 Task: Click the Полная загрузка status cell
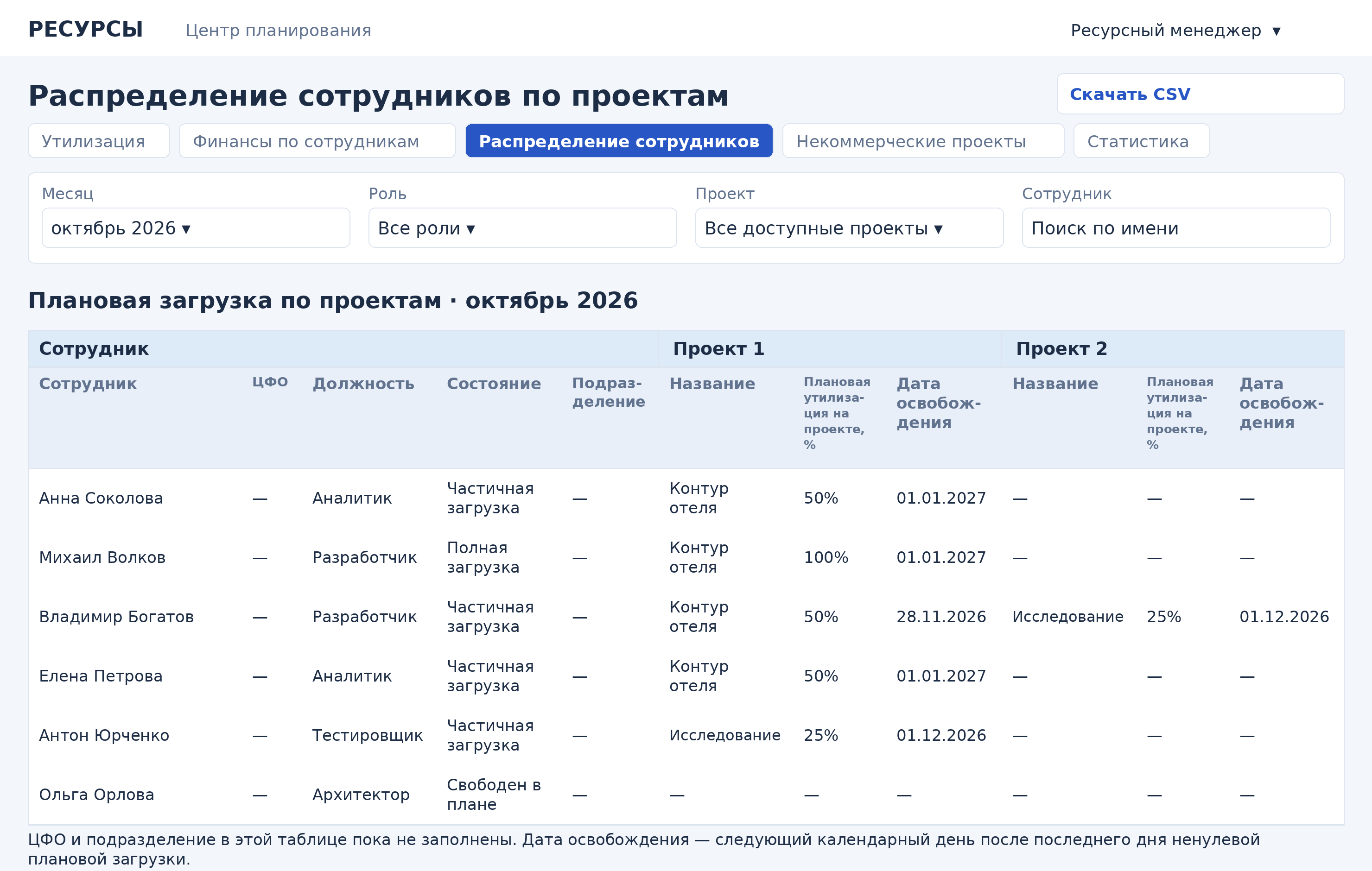point(483,558)
